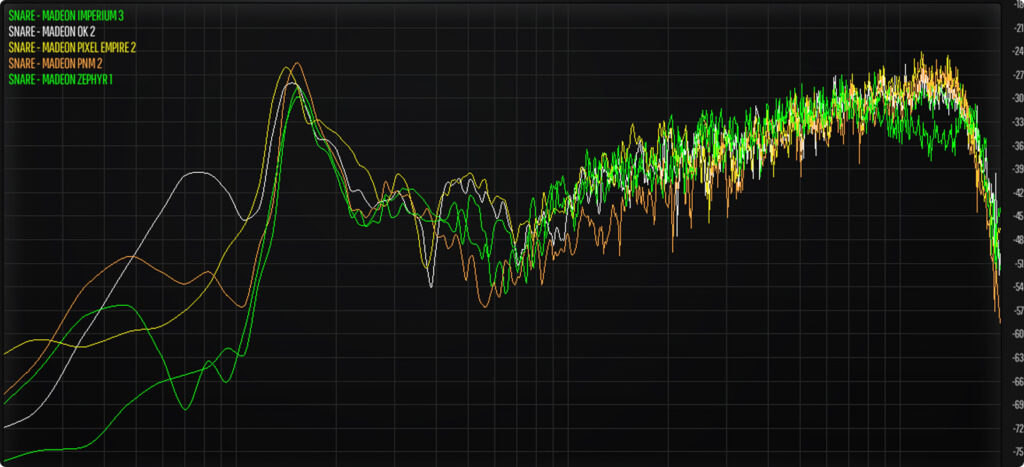
Task: Click the -21 dB scale label
Action: [x=1014, y=27]
